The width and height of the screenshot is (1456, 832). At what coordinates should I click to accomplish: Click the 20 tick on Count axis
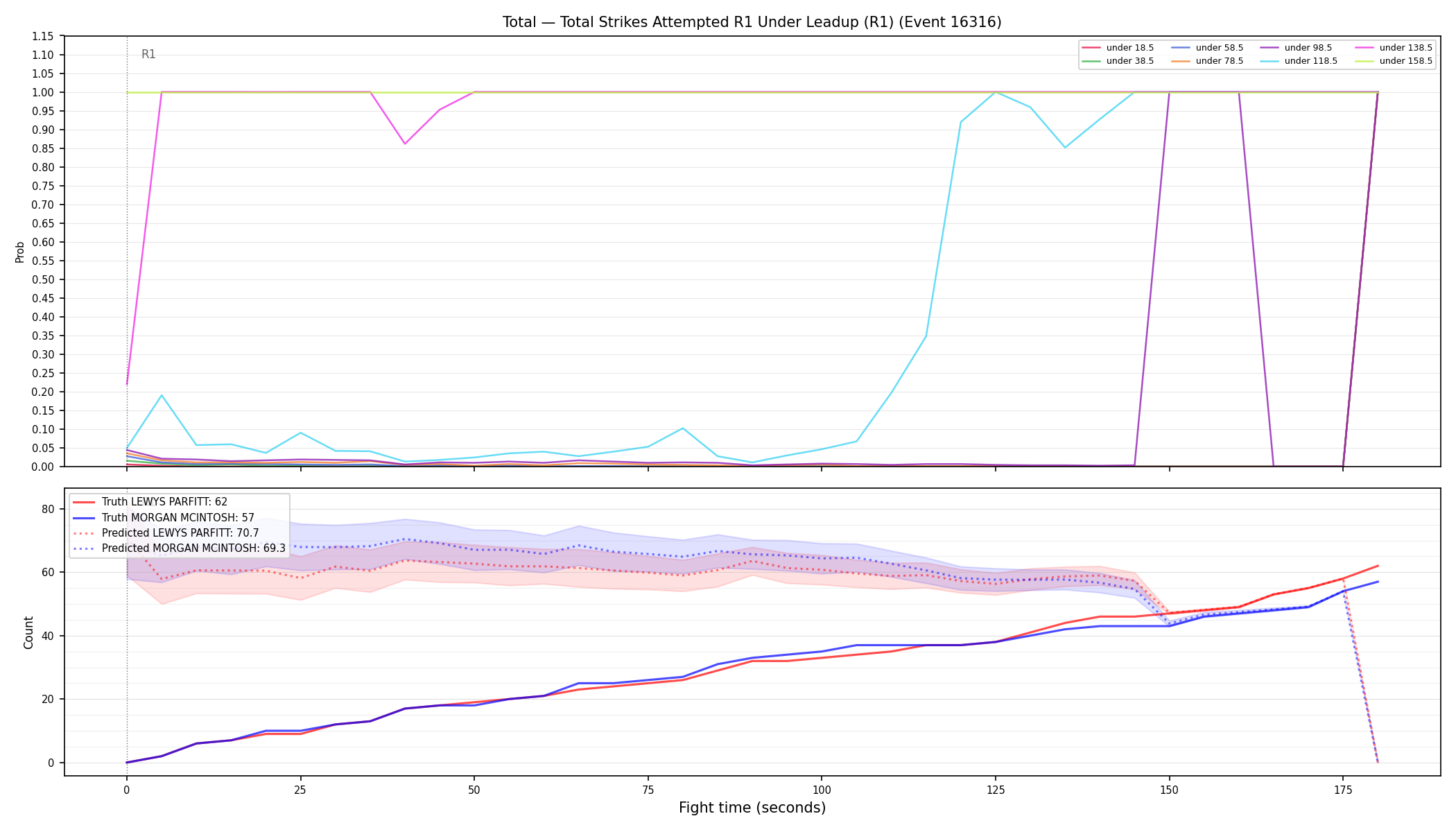click(48, 699)
